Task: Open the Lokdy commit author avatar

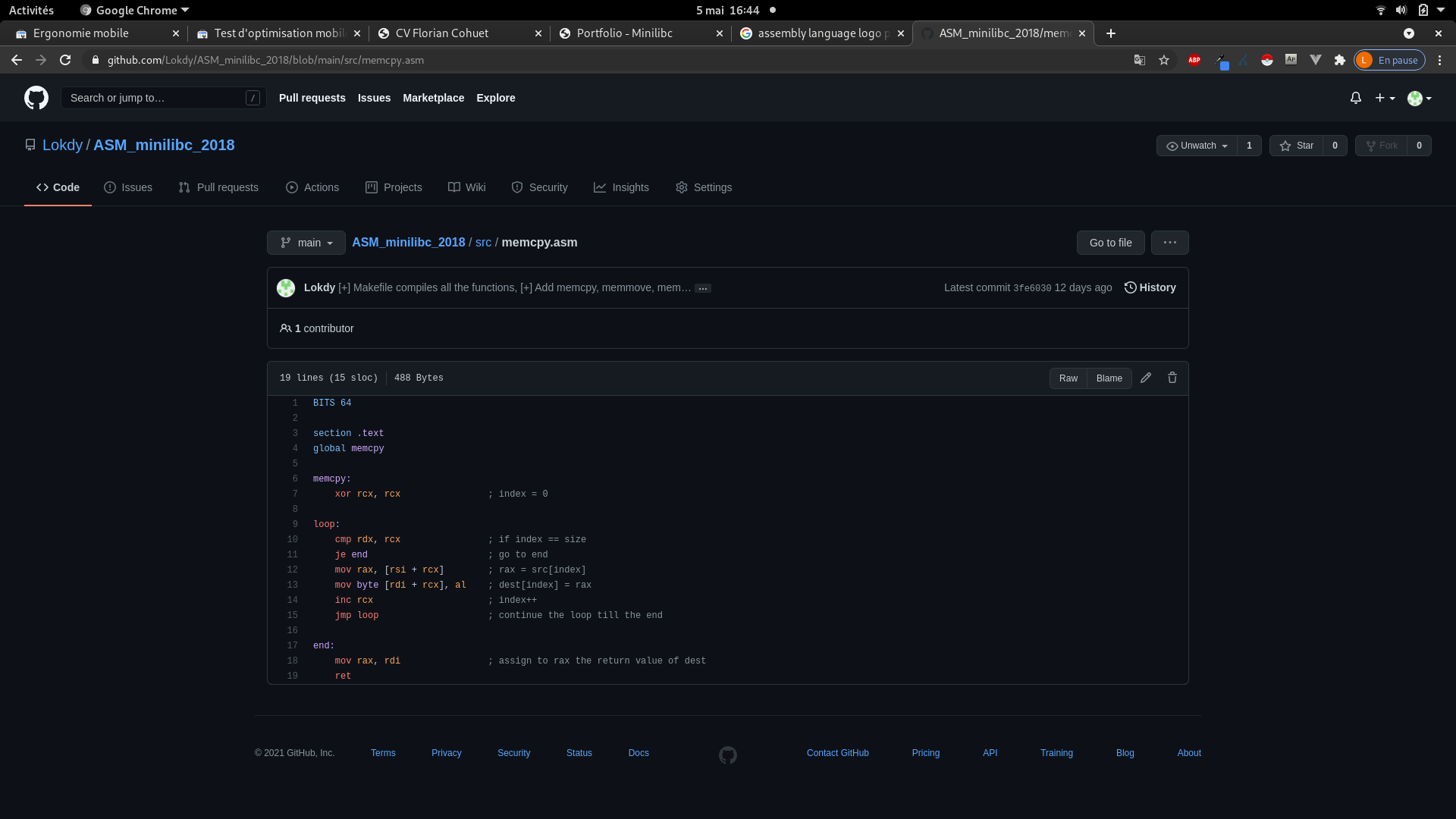Action: coord(286,288)
